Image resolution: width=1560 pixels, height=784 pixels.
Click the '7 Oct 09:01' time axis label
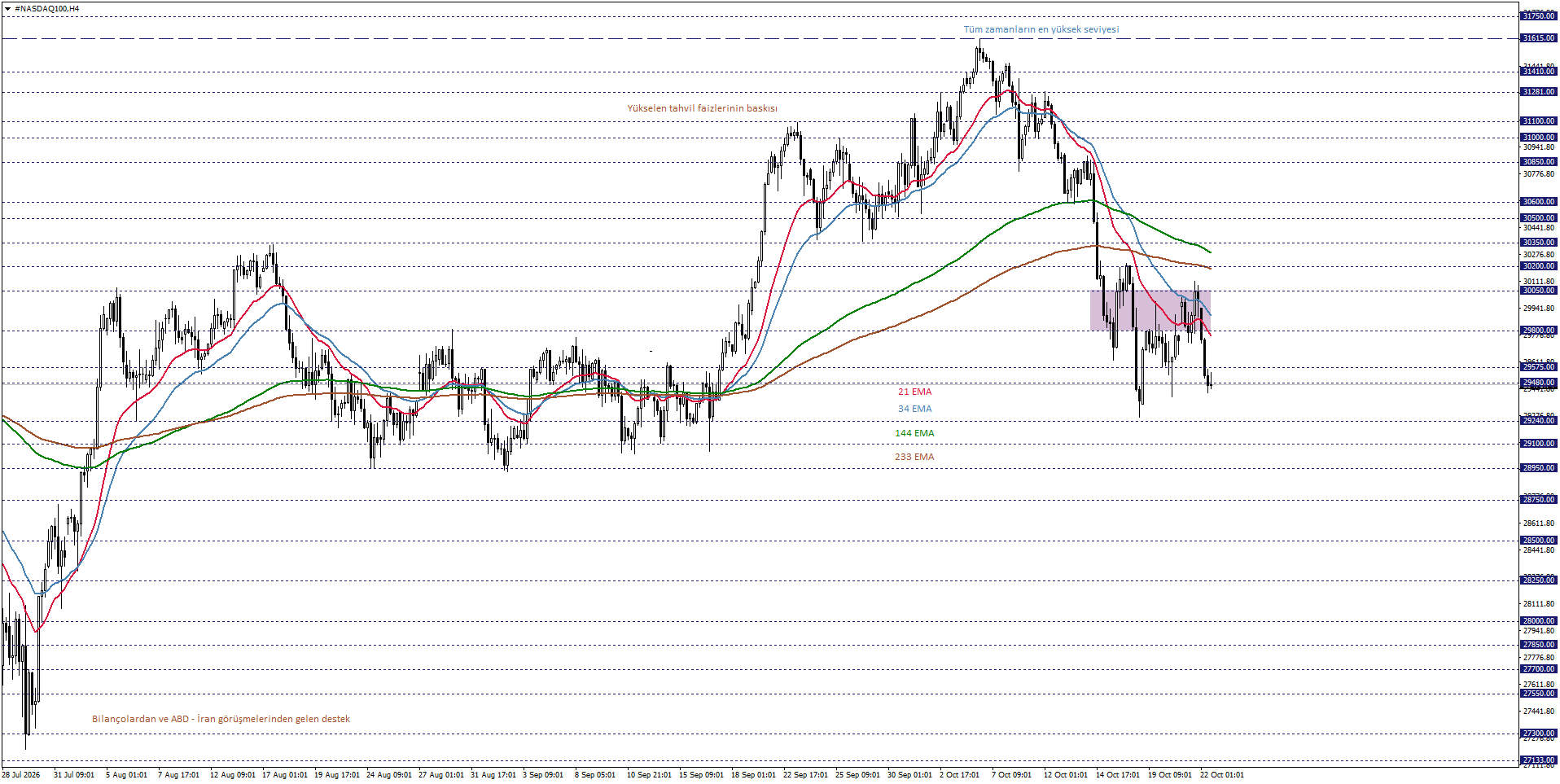tap(1011, 775)
